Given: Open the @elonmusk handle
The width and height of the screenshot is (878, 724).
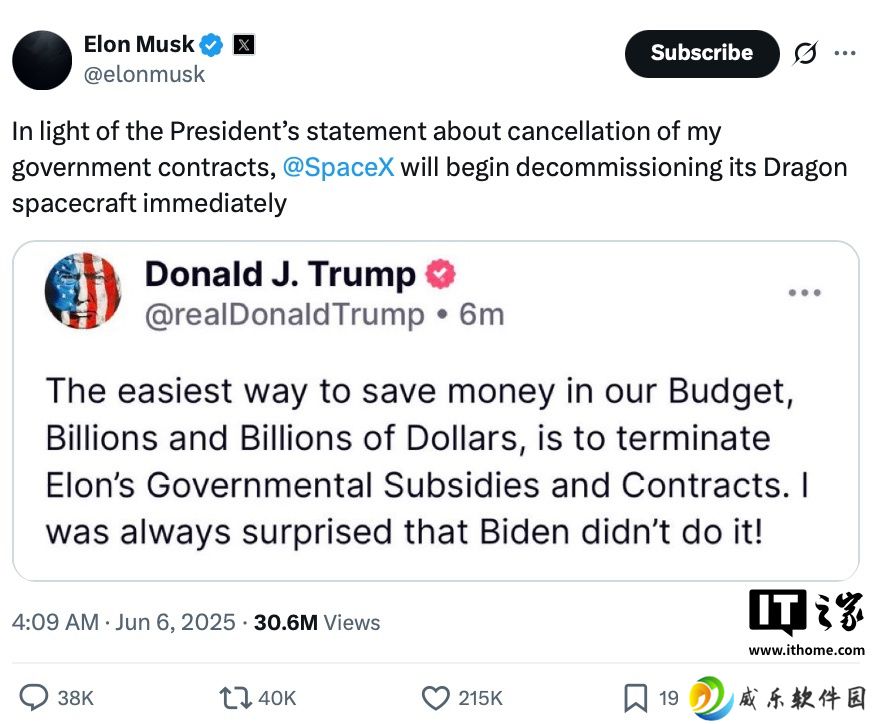Looking at the screenshot, I should (x=144, y=74).
